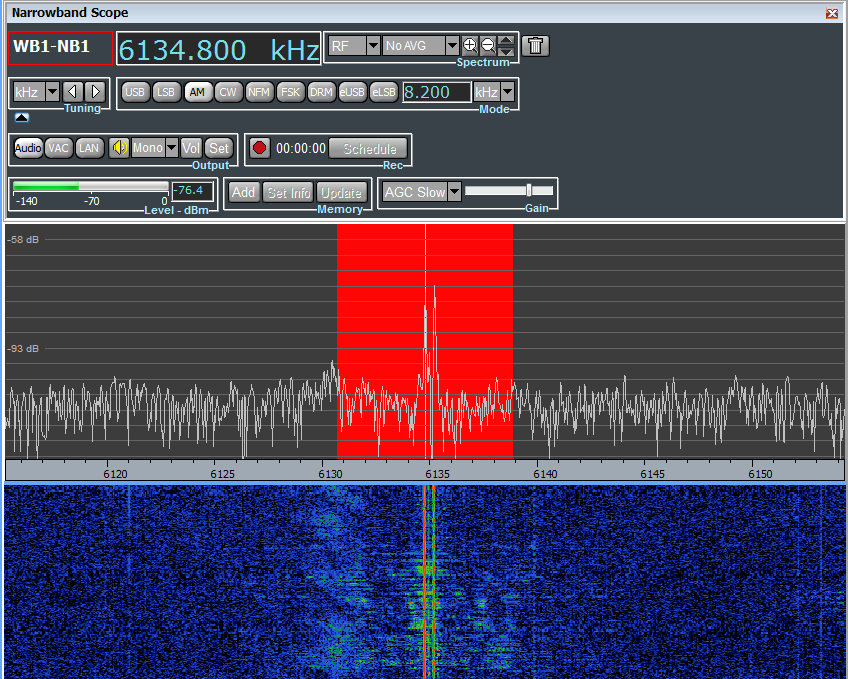
Task: Add a memory entry
Action: (243, 192)
